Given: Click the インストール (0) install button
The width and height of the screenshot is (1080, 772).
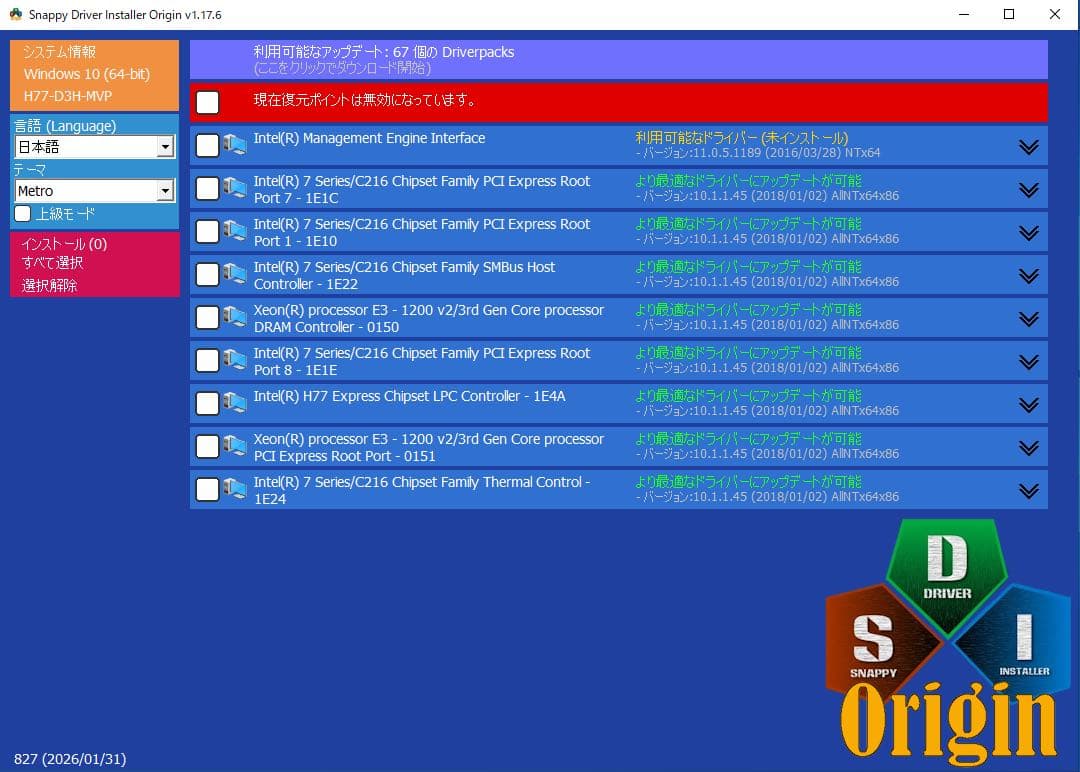Looking at the screenshot, I should [x=64, y=244].
